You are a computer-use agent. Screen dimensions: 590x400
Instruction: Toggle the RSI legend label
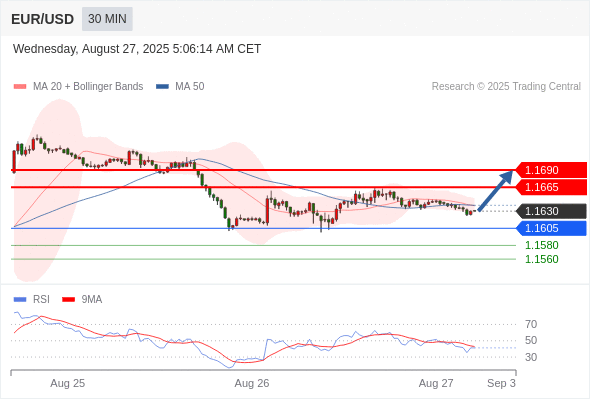point(41,300)
